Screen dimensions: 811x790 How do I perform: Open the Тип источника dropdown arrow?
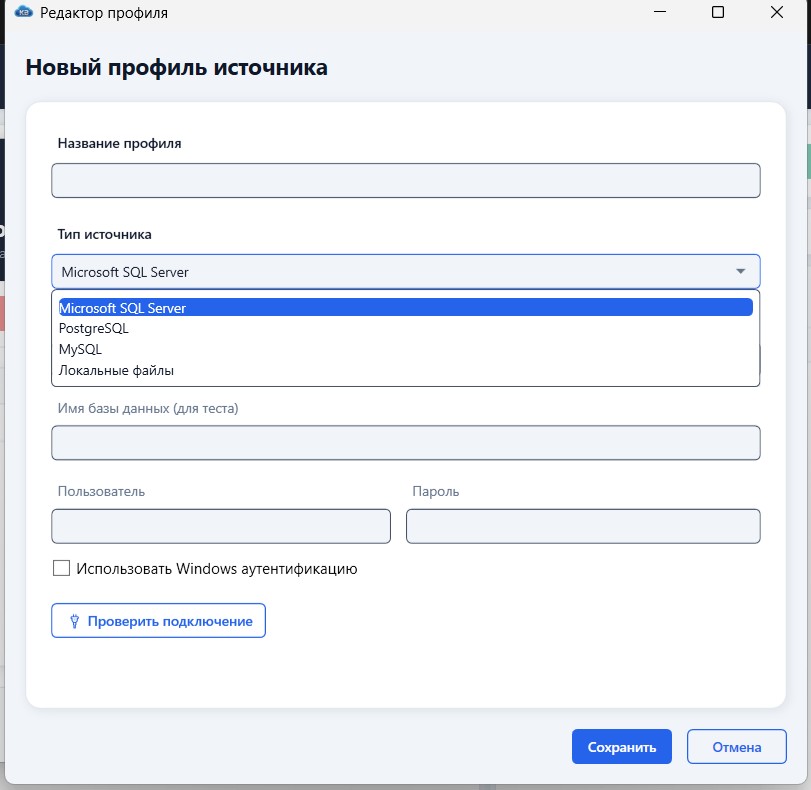(741, 271)
